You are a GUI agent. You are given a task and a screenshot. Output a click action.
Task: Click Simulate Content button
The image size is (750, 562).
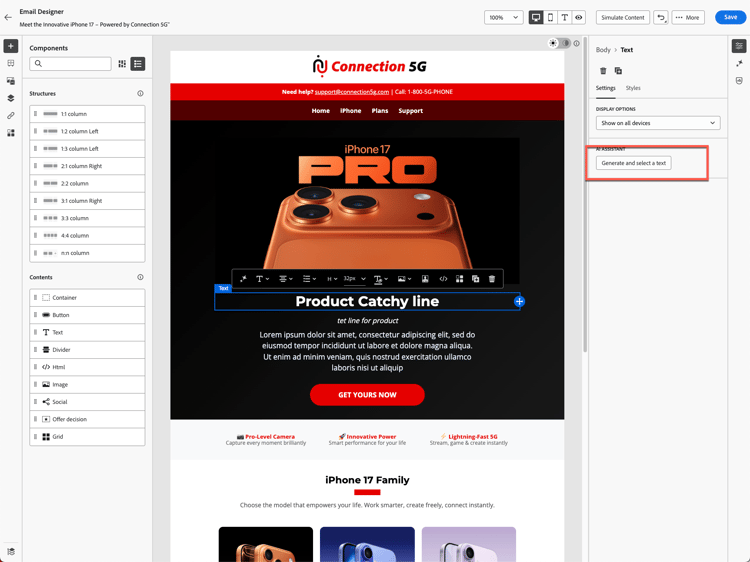[622, 17]
